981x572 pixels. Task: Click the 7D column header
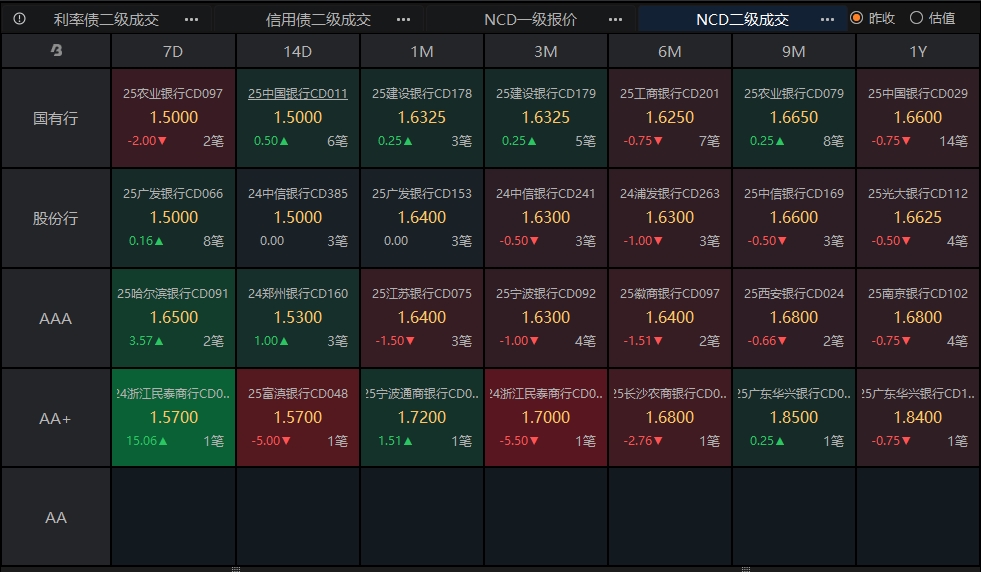[173, 51]
